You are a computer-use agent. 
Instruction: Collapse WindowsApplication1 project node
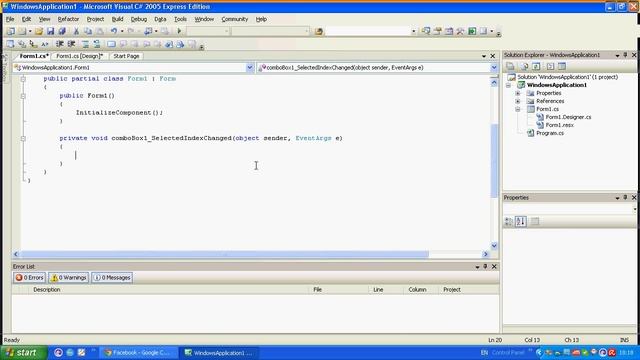point(509,85)
